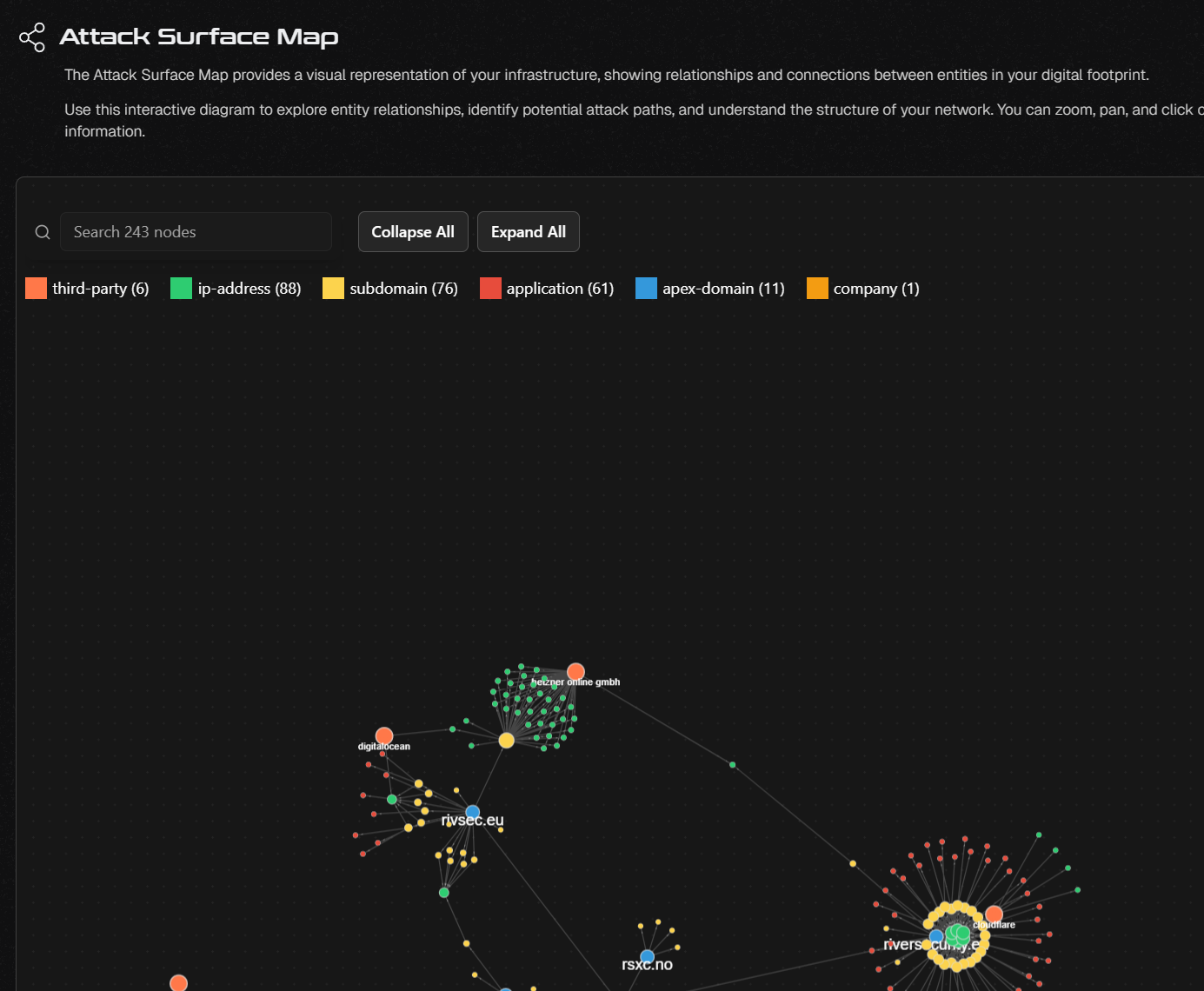
Task: Focus the Search 243 nodes field
Action: coord(196,232)
